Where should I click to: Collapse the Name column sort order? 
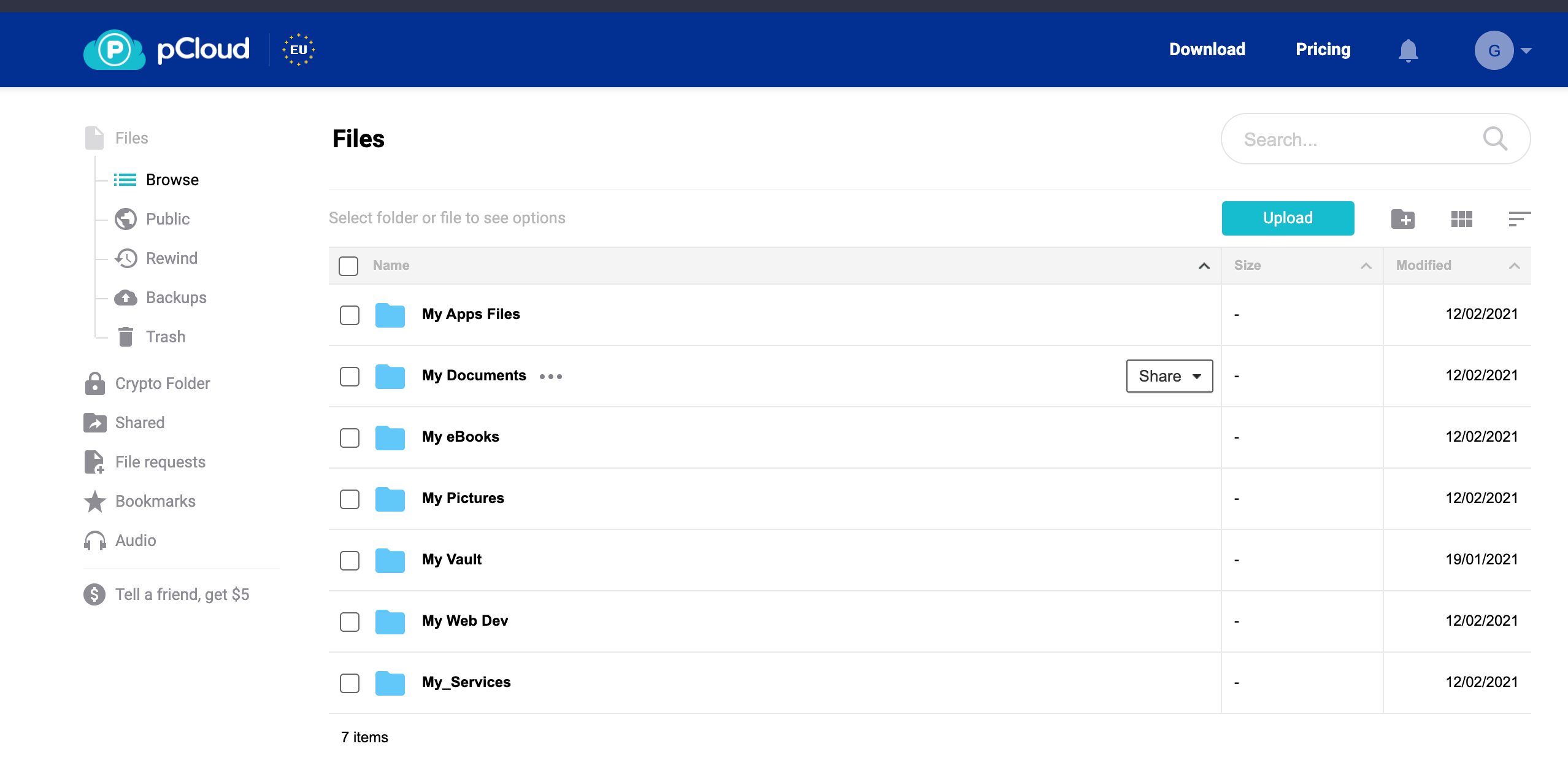point(1203,266)
